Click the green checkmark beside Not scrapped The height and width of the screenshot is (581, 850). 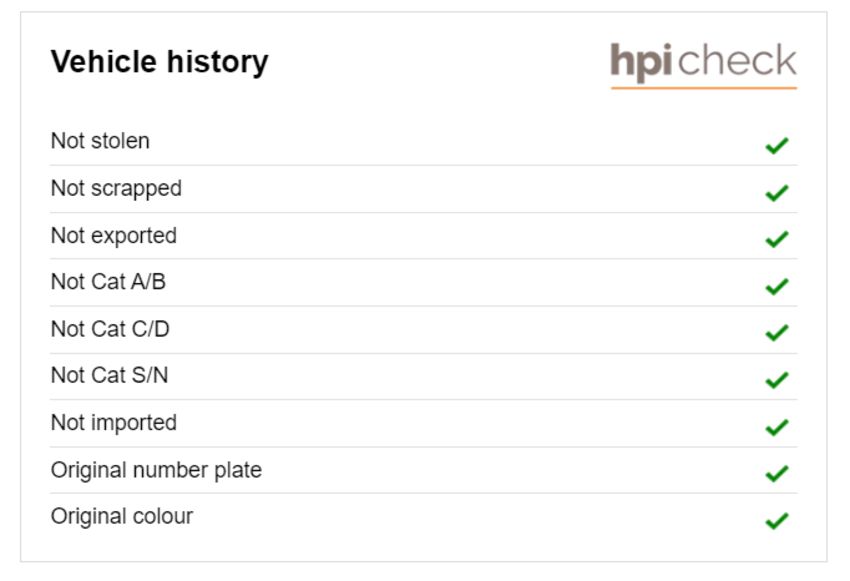(x=777, y=192)
